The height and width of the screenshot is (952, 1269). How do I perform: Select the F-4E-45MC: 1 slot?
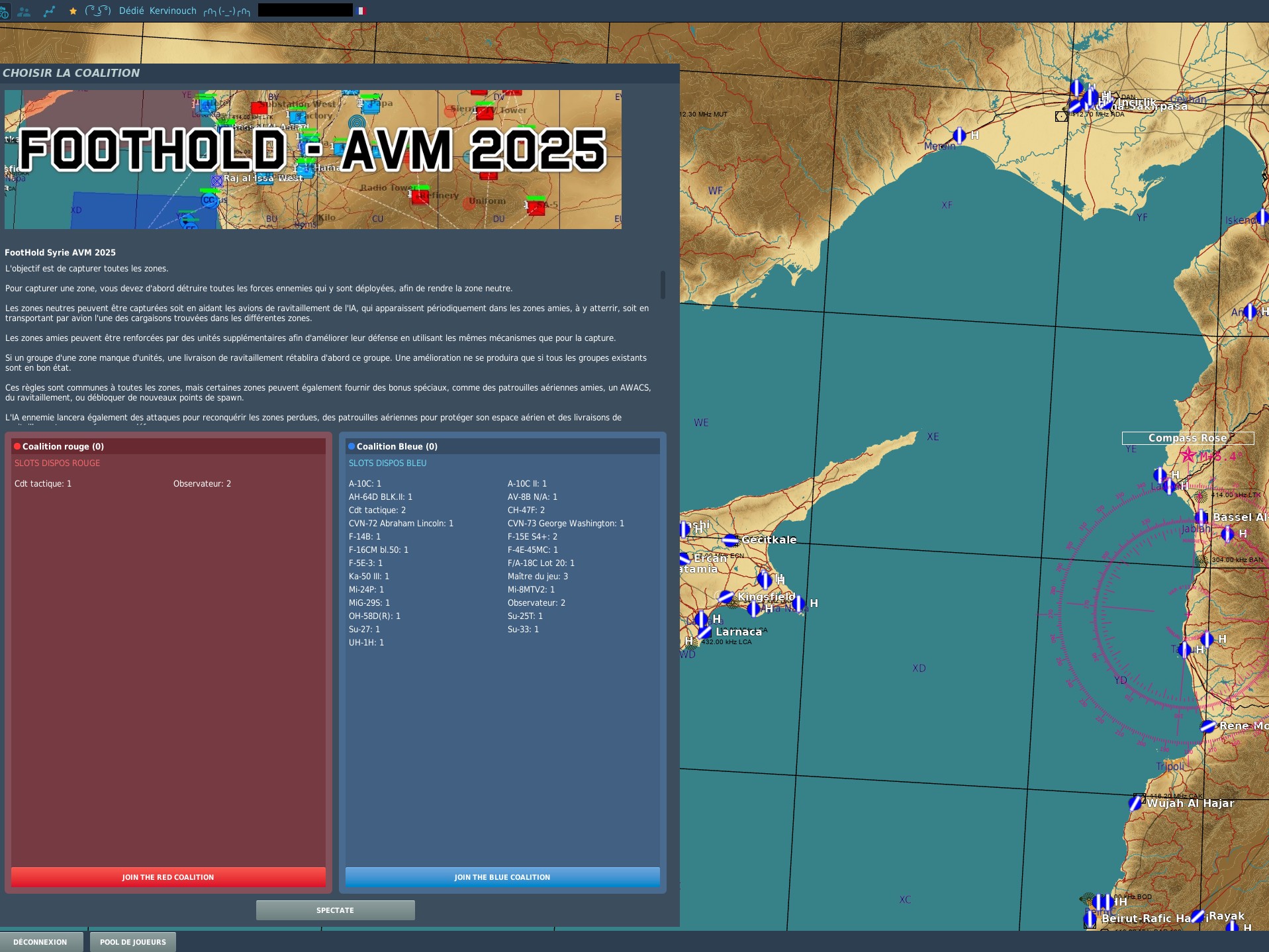(x=533, y=550)
